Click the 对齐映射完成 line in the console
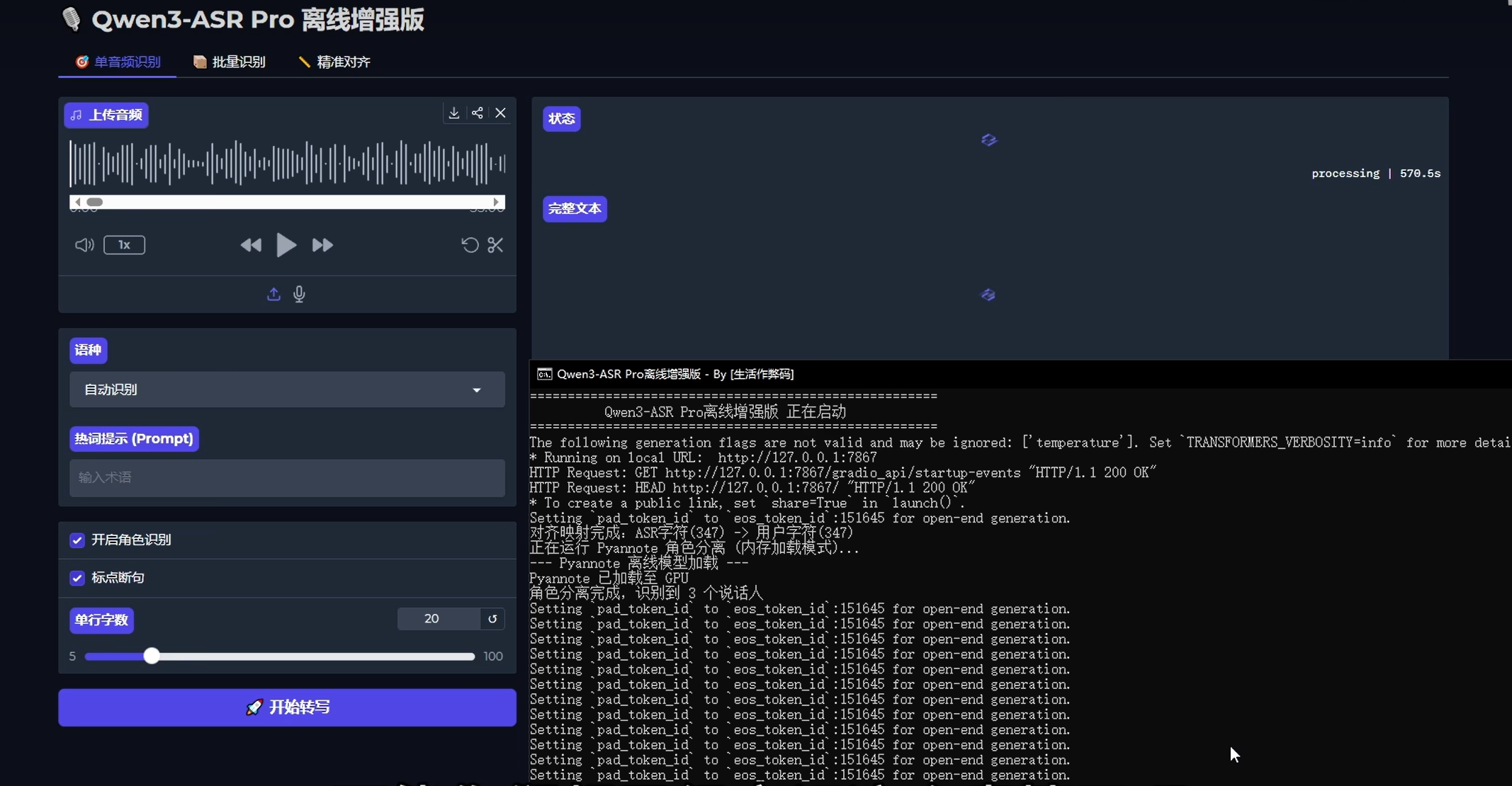 (x=692, y=532)
